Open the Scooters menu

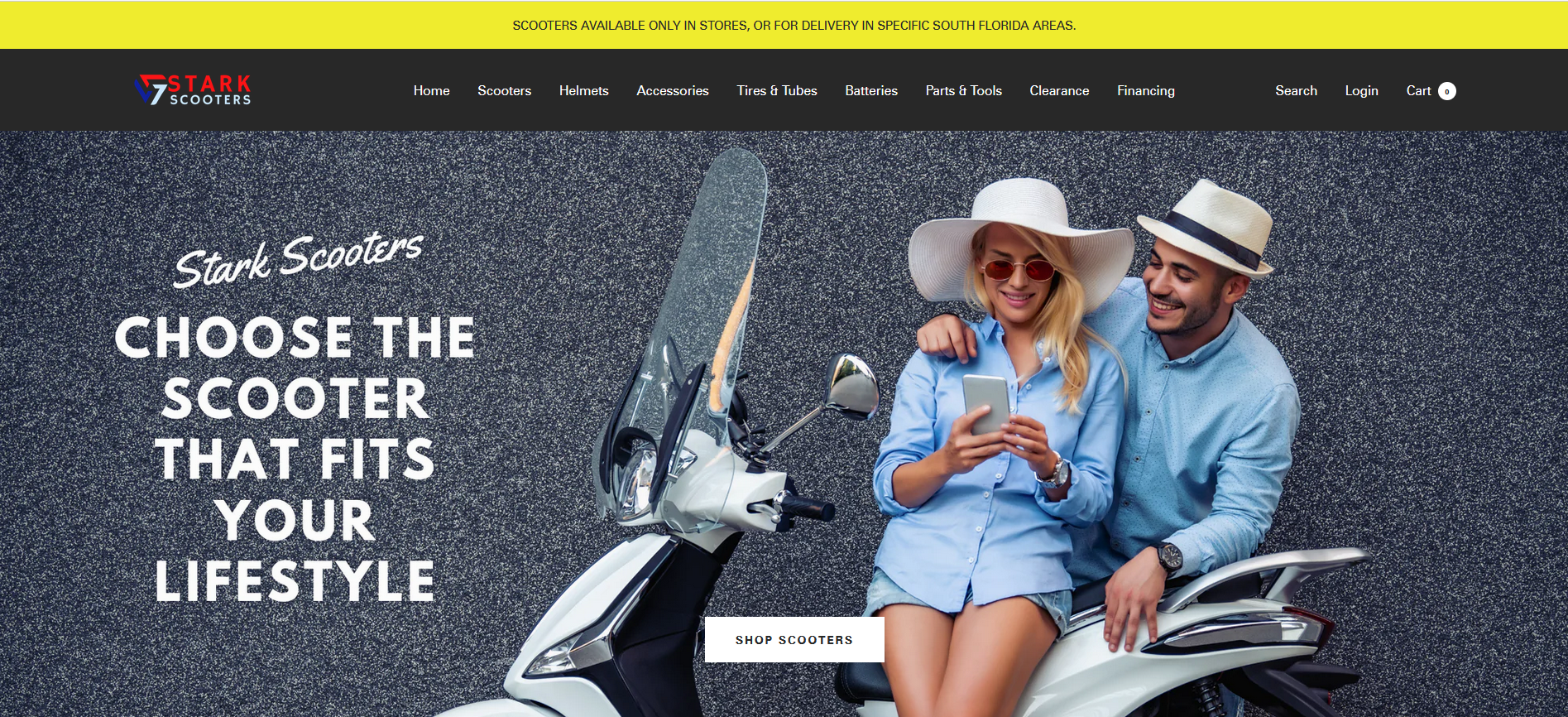click(504, 91)
